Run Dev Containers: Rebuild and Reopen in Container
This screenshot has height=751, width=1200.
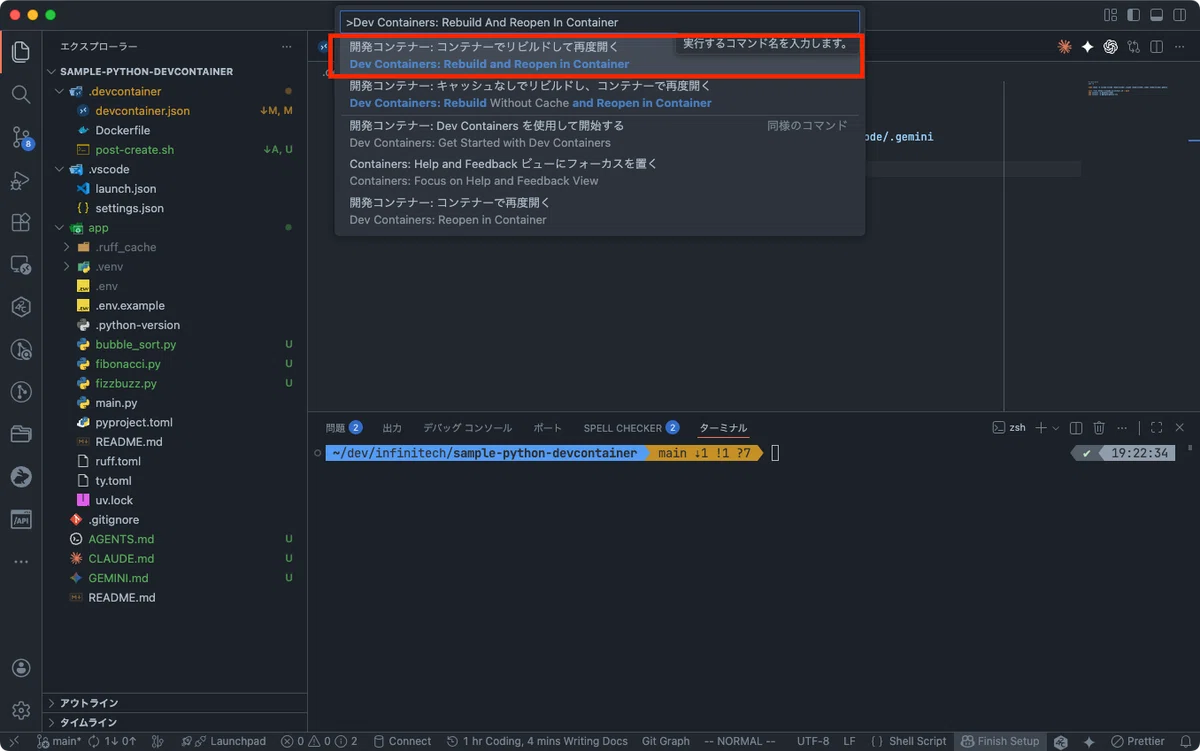(599, 55)
